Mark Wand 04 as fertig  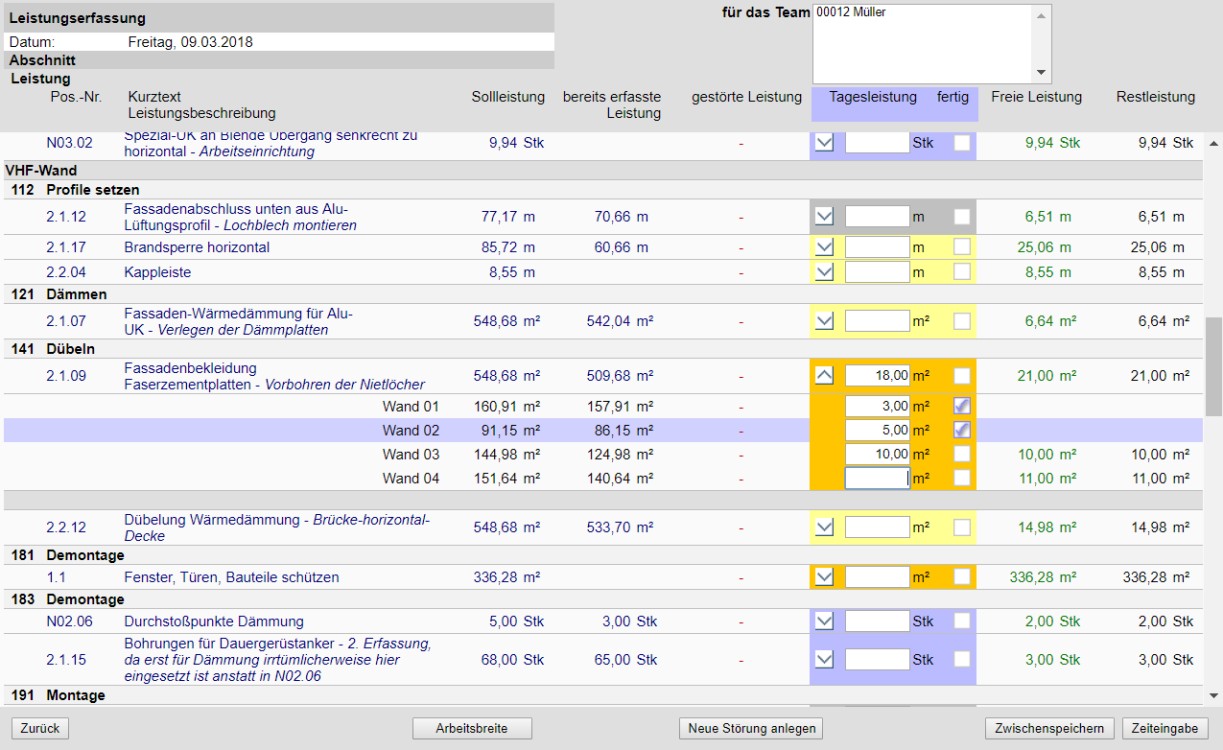click(x=962, y=478)
